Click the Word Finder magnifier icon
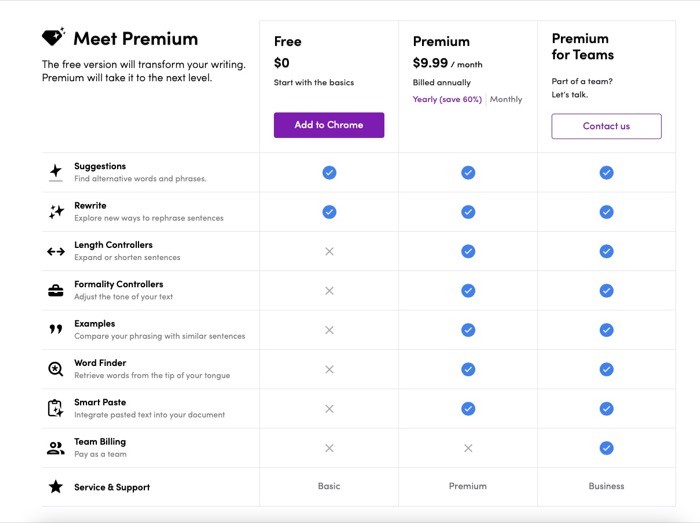Image resolution: width=700 pixels, height=523 pixels. (x=56, y=369)
